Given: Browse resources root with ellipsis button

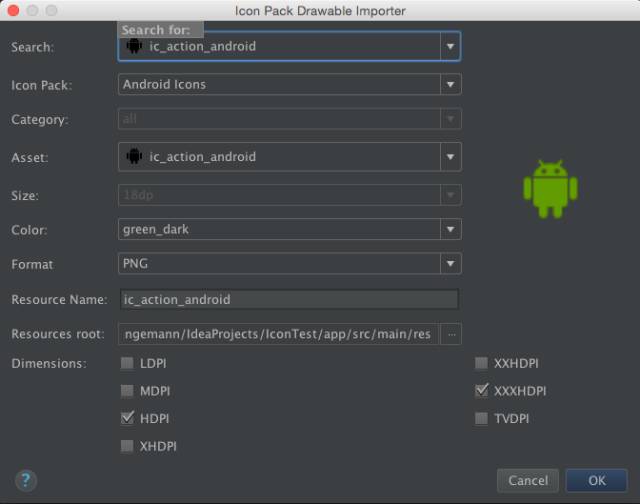Looking at the screenshot, I should 451,334.
